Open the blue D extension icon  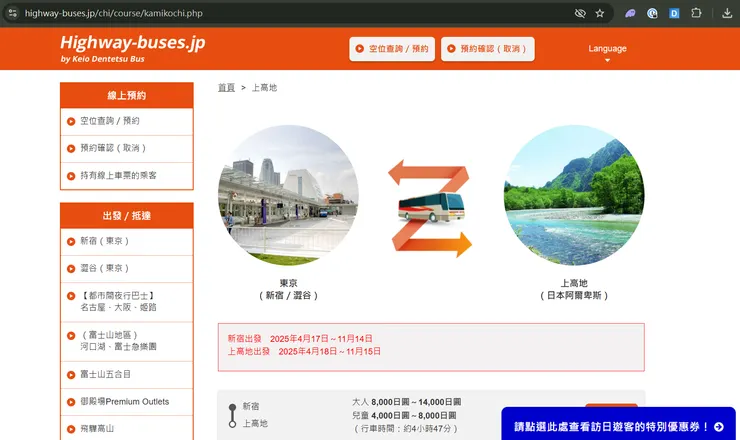674,13
